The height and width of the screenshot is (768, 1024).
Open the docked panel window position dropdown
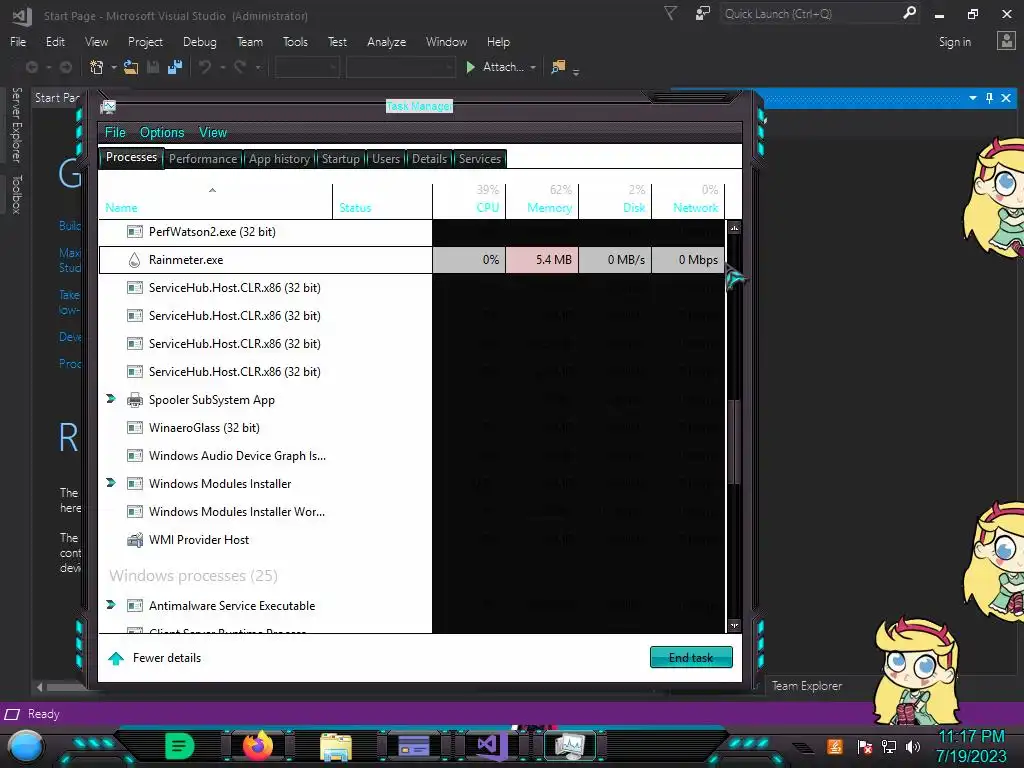[x=972, y=98]
